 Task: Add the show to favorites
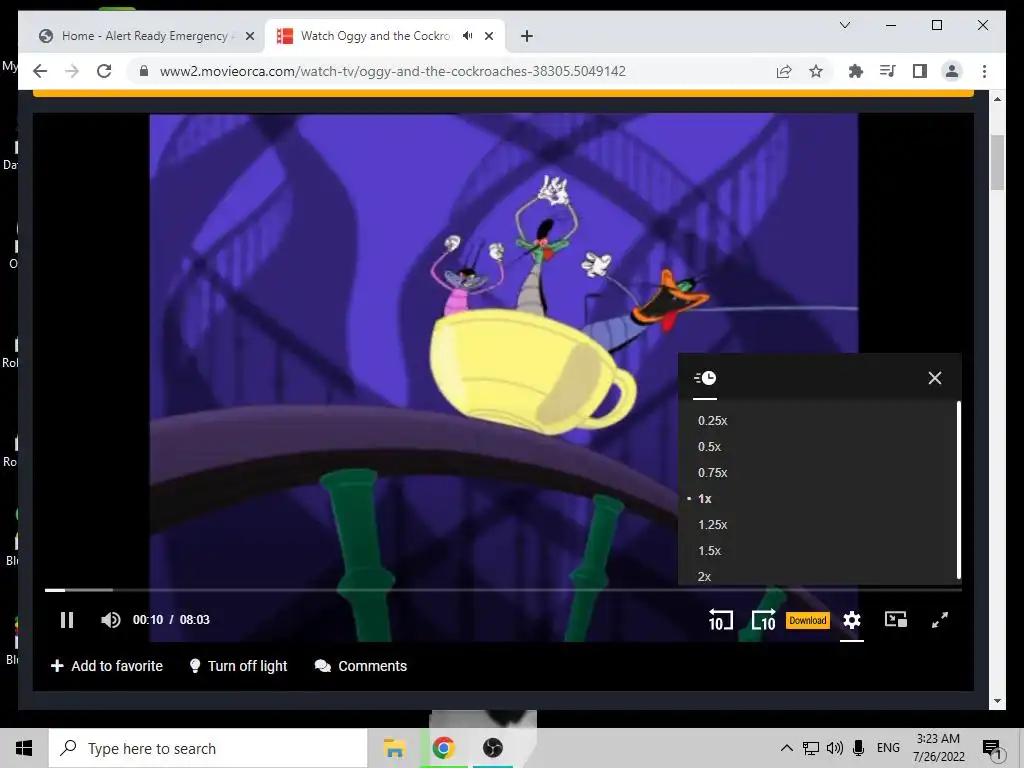click(106, 666)
